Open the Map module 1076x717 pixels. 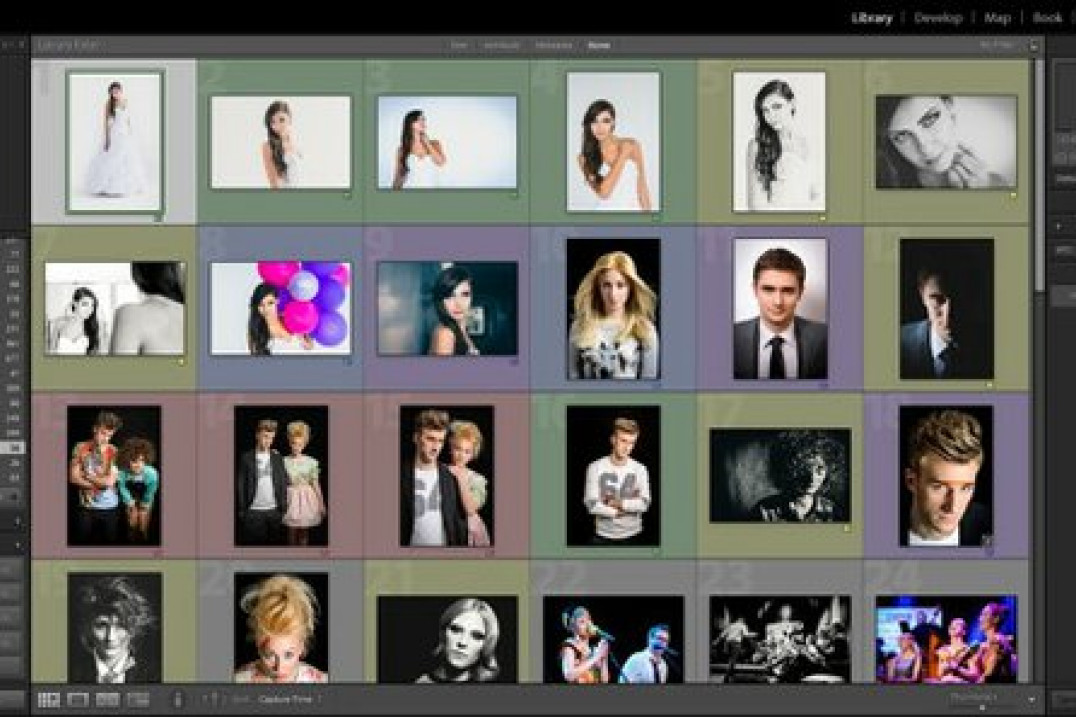coord(996,18)
